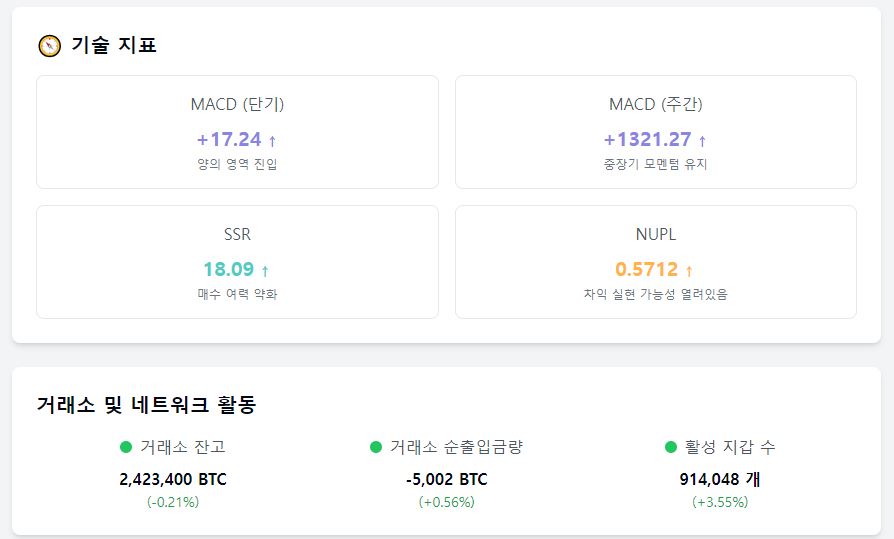Click the 거래소 및 네트워크 활동 heading
Screen dimensions: 894x539
(x=147, y=404)
